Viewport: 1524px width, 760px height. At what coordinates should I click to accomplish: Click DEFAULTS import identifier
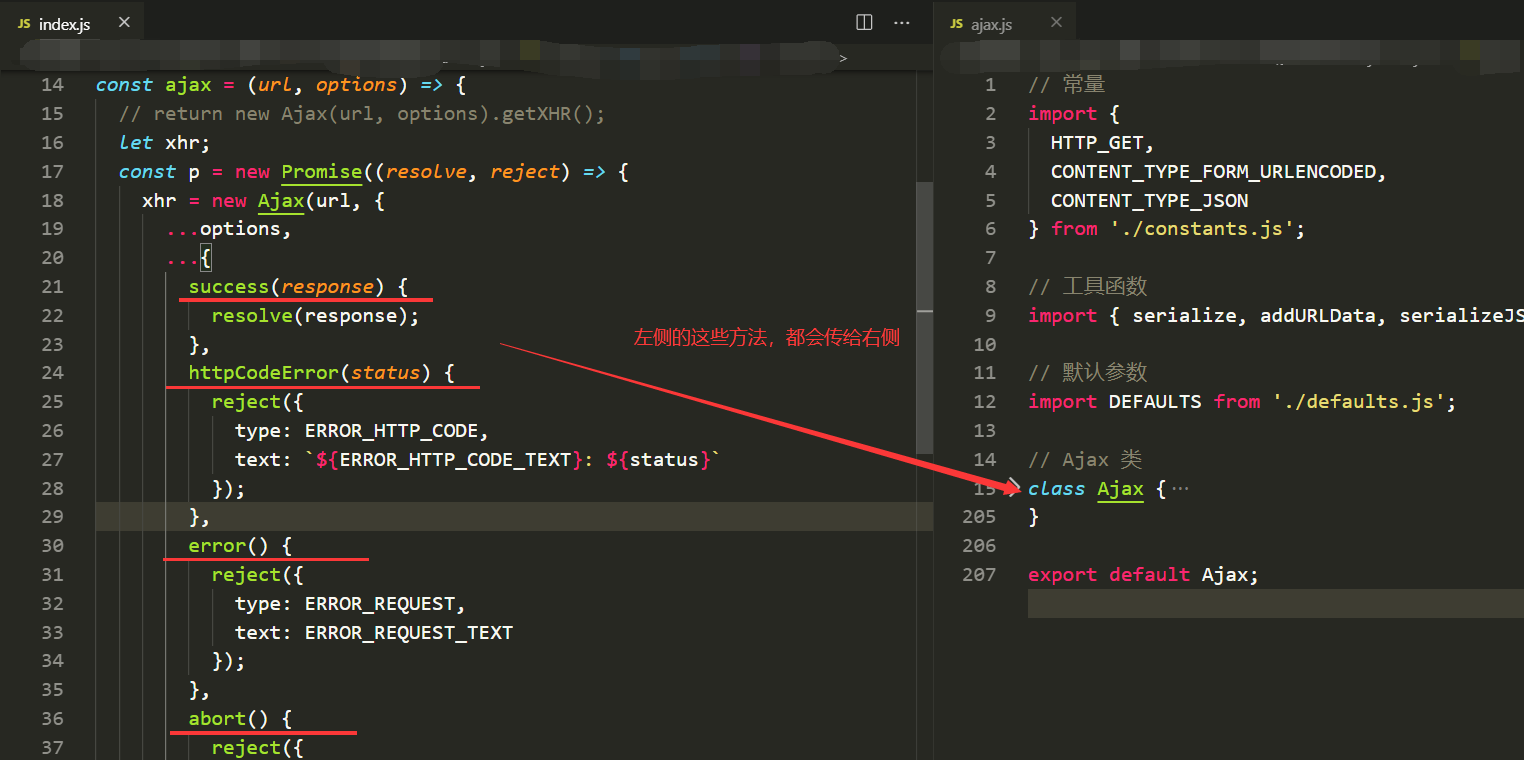(1155, 402)
